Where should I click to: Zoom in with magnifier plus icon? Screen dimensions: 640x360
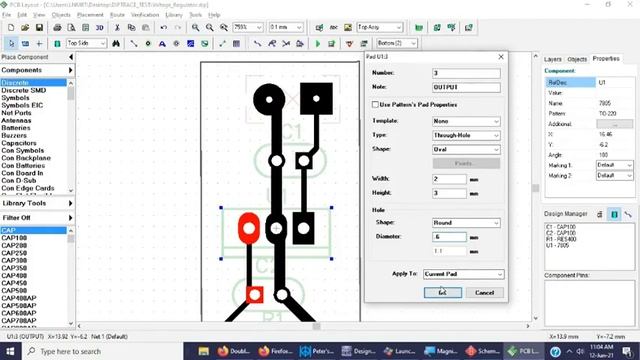196,27
